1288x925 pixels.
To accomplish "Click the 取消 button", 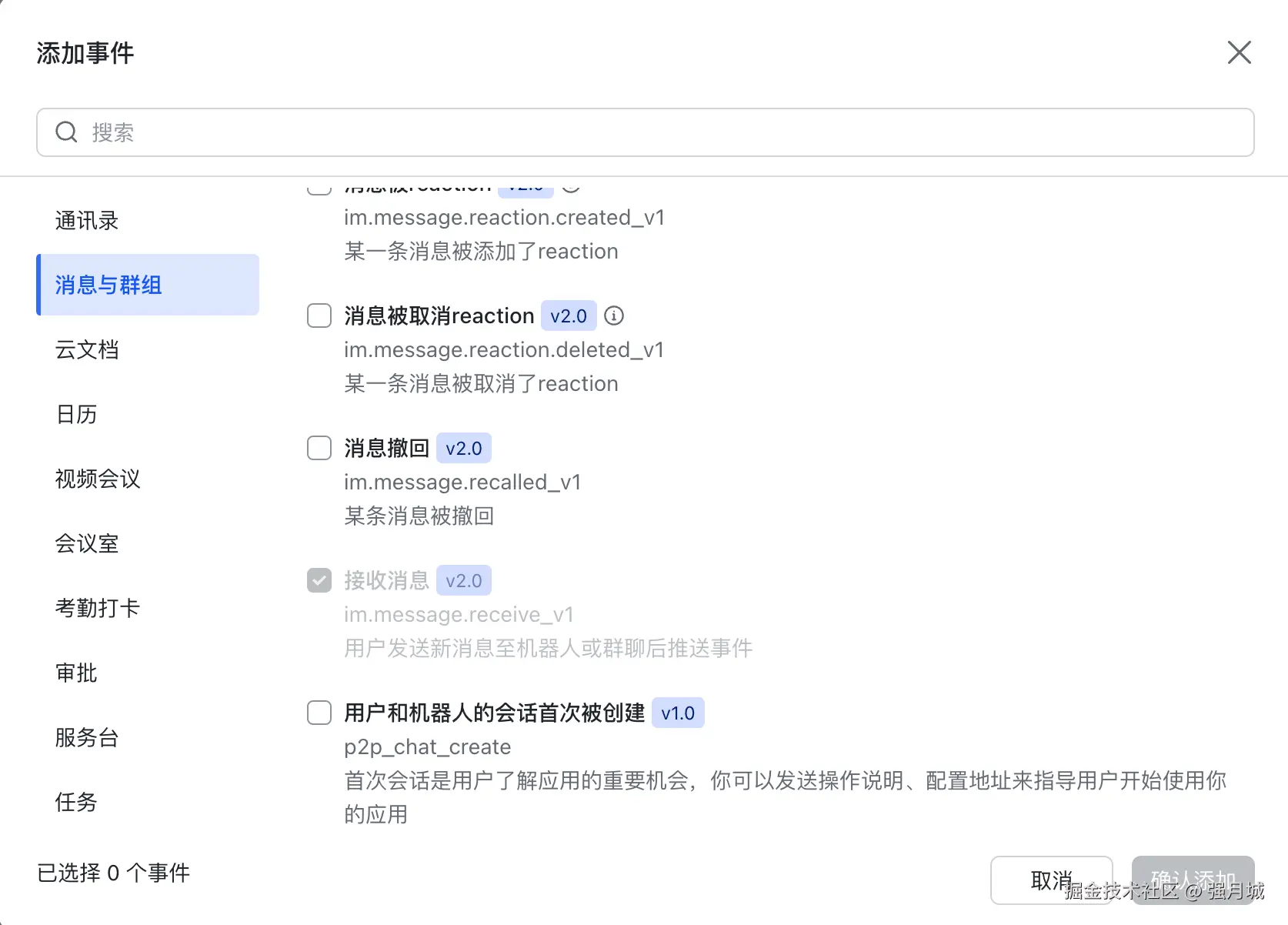I will [x=1050, y=880].
